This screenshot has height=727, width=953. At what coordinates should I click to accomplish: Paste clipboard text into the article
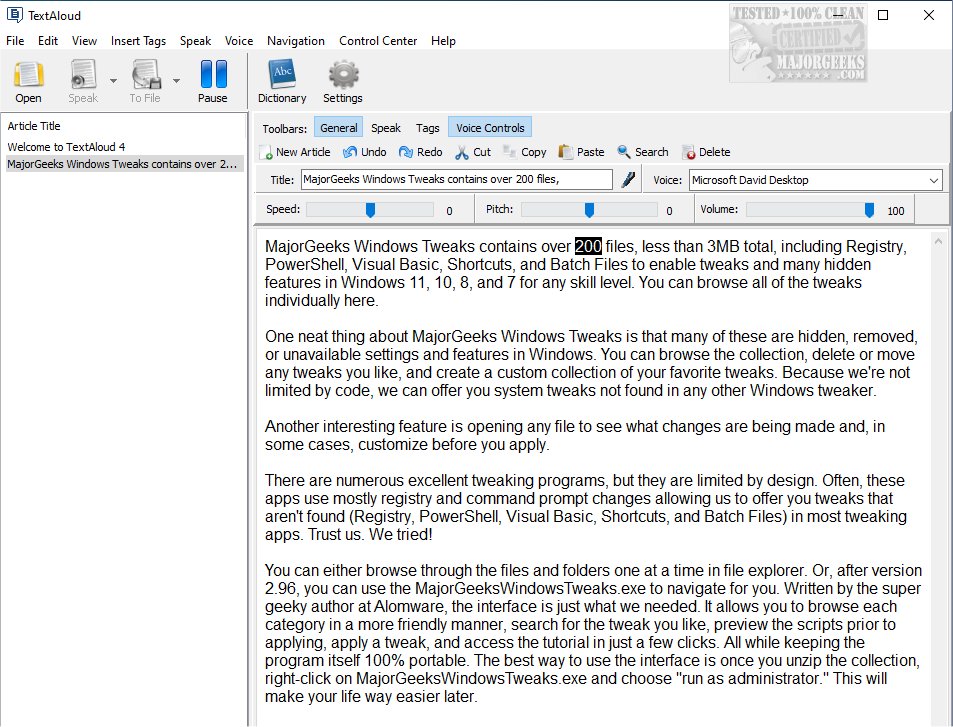582,152
